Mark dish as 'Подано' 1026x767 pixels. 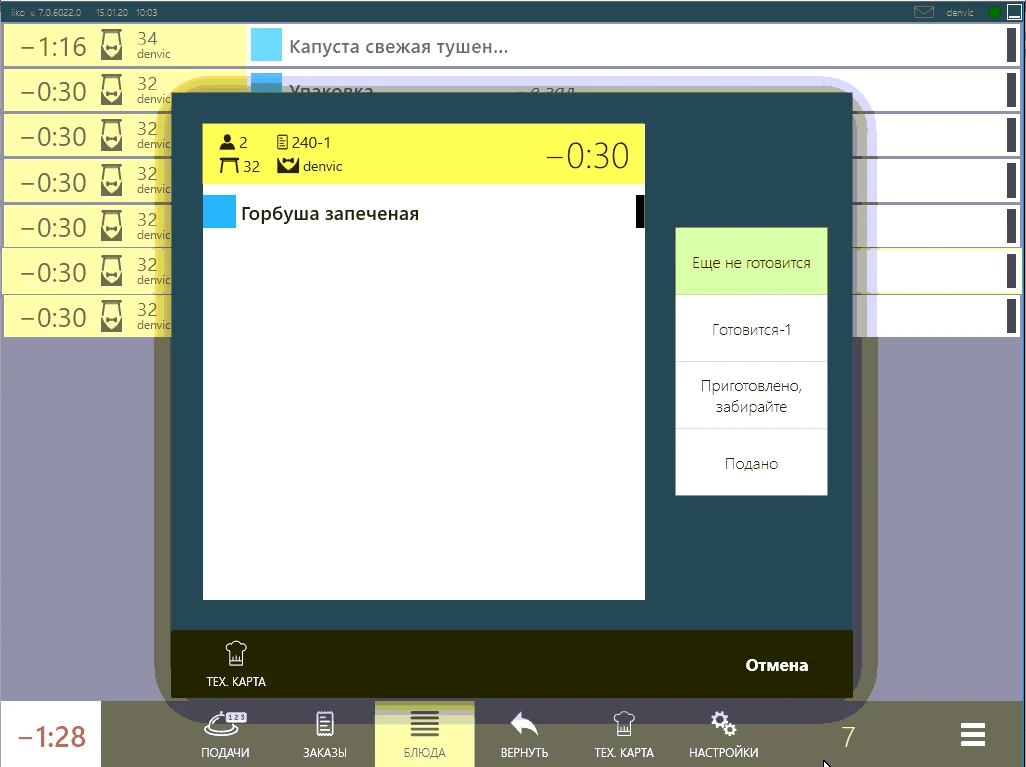[x=751, y=463]
